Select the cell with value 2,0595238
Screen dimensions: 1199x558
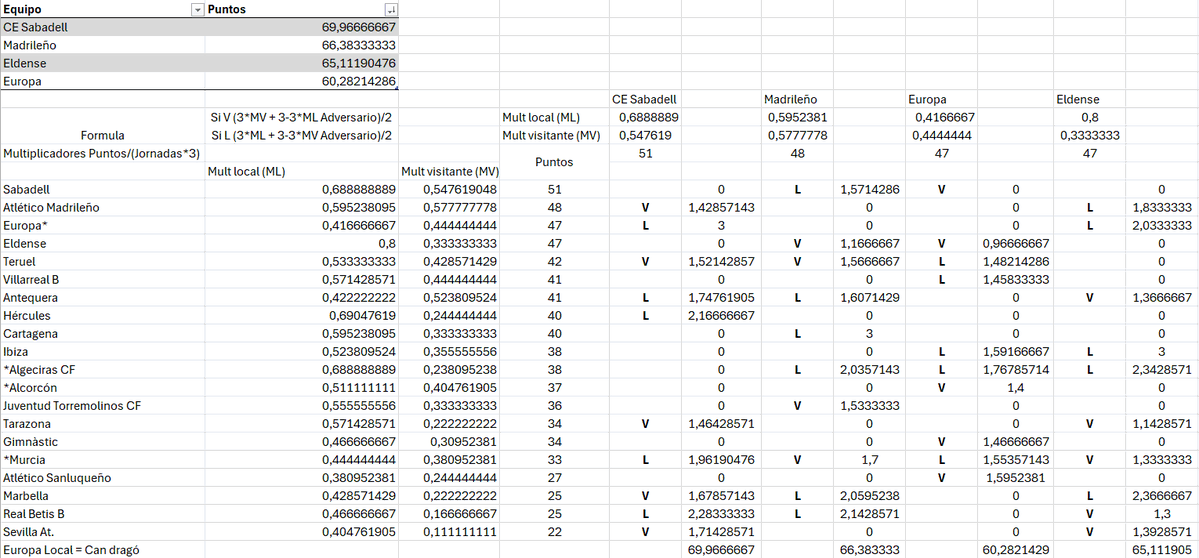(869, 496)
